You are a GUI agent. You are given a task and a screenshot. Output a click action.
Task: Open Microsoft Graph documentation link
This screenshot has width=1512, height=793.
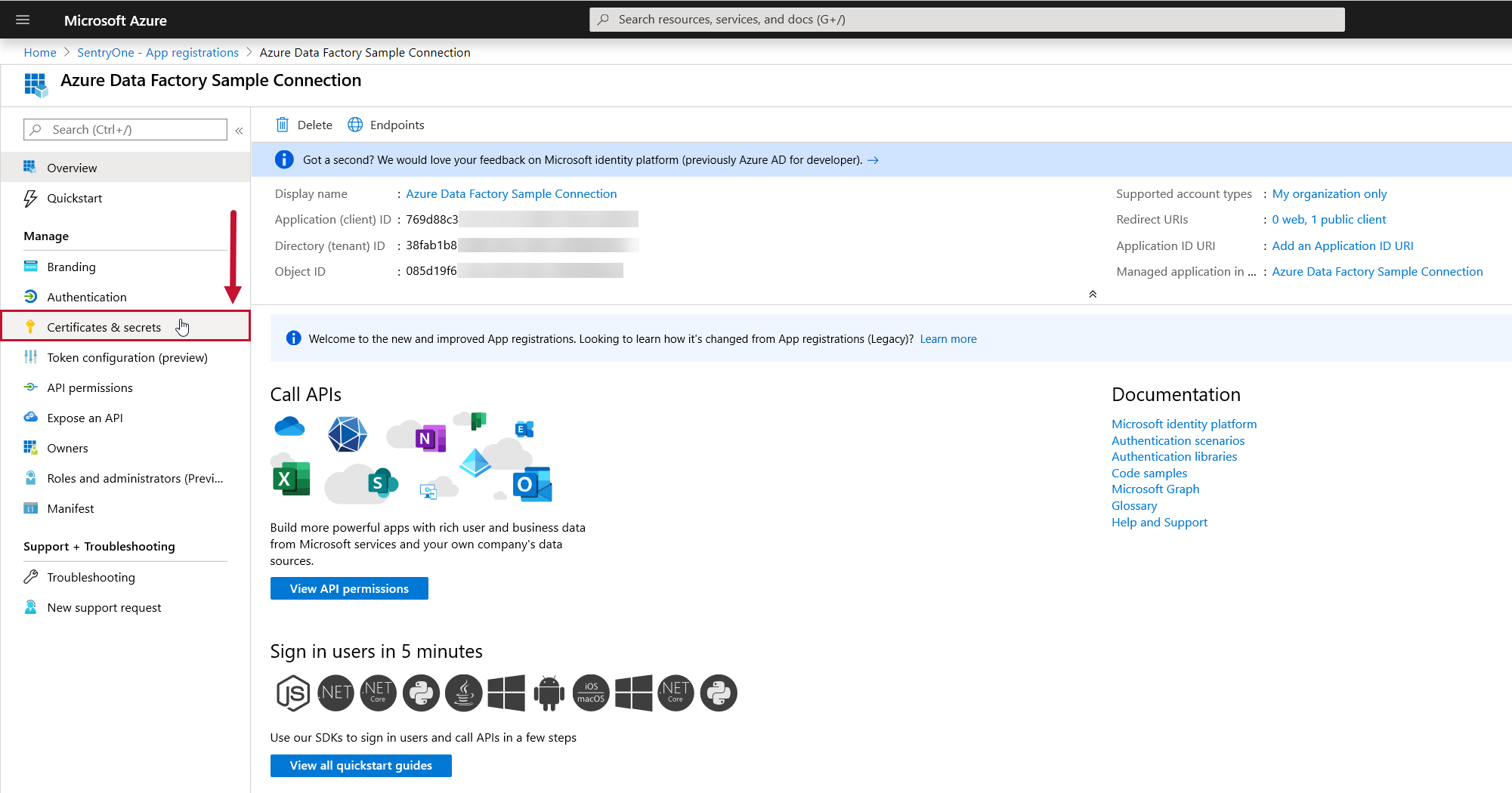pos(1155,489)
